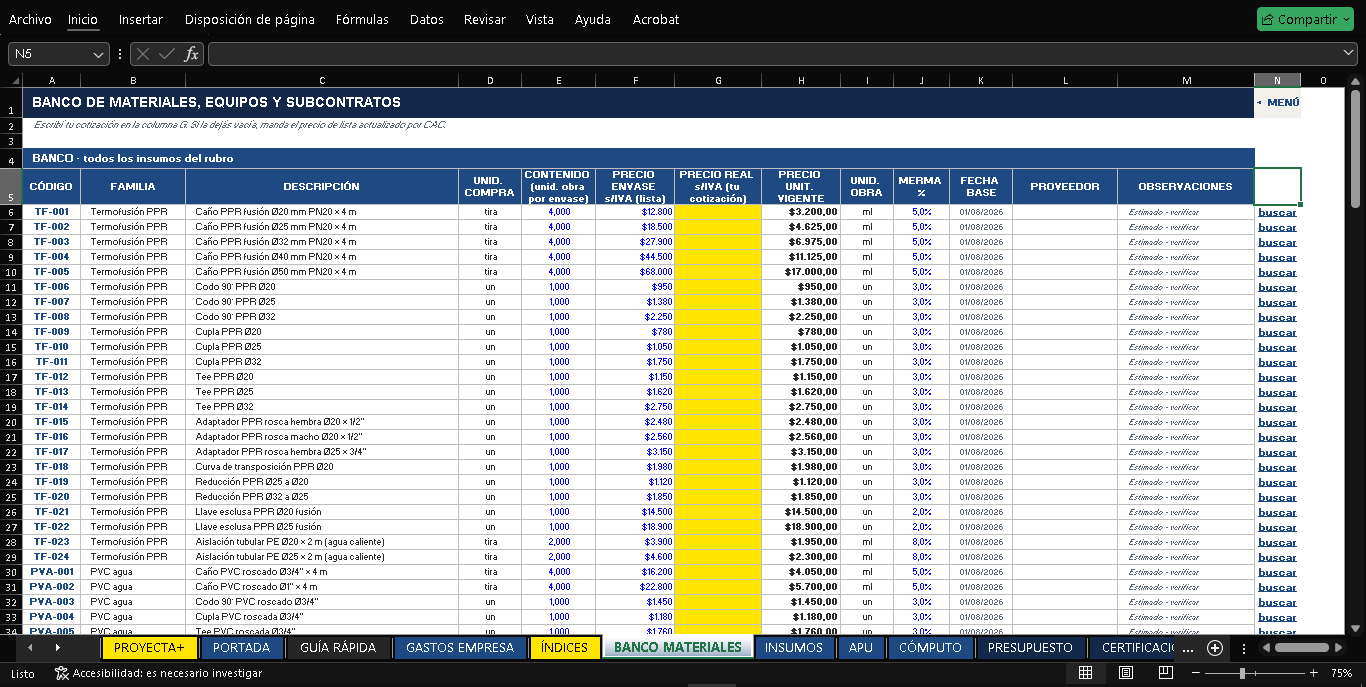Click the buscar link for TF-001

[1277, 212]
